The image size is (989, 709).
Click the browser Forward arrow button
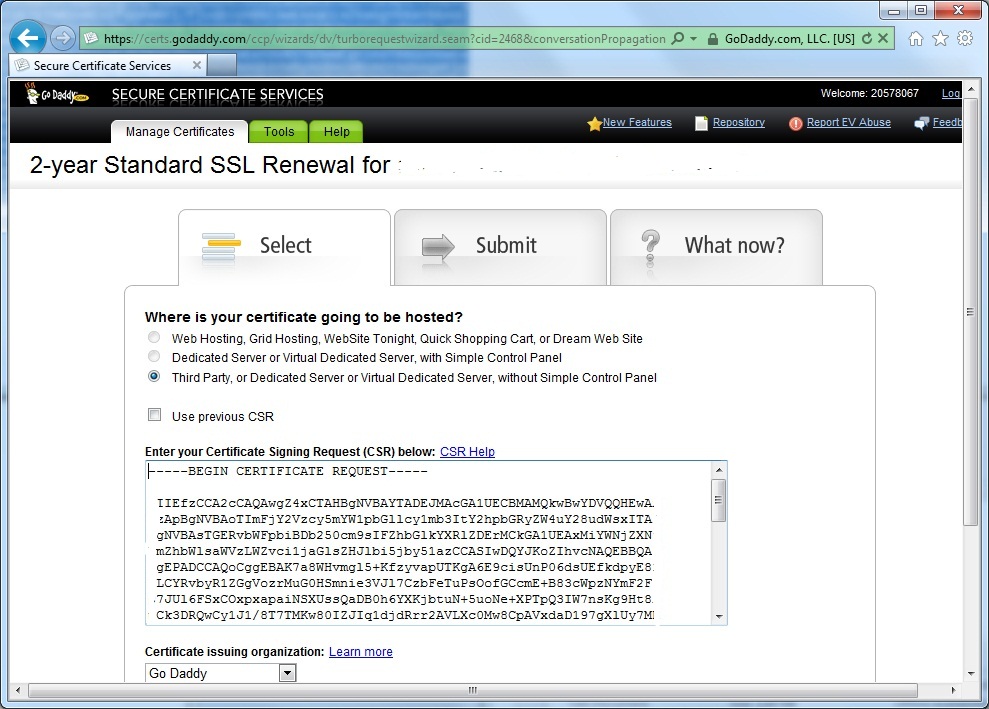(x=62, y=38)
